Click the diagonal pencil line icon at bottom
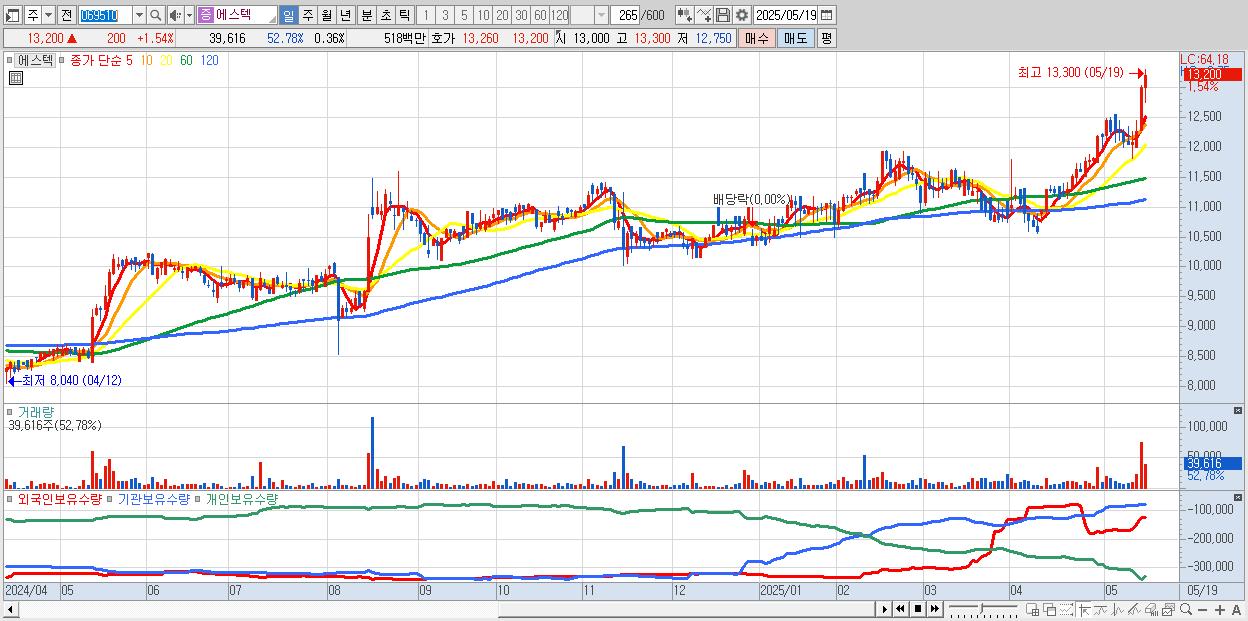 [x=1135, y=609]
